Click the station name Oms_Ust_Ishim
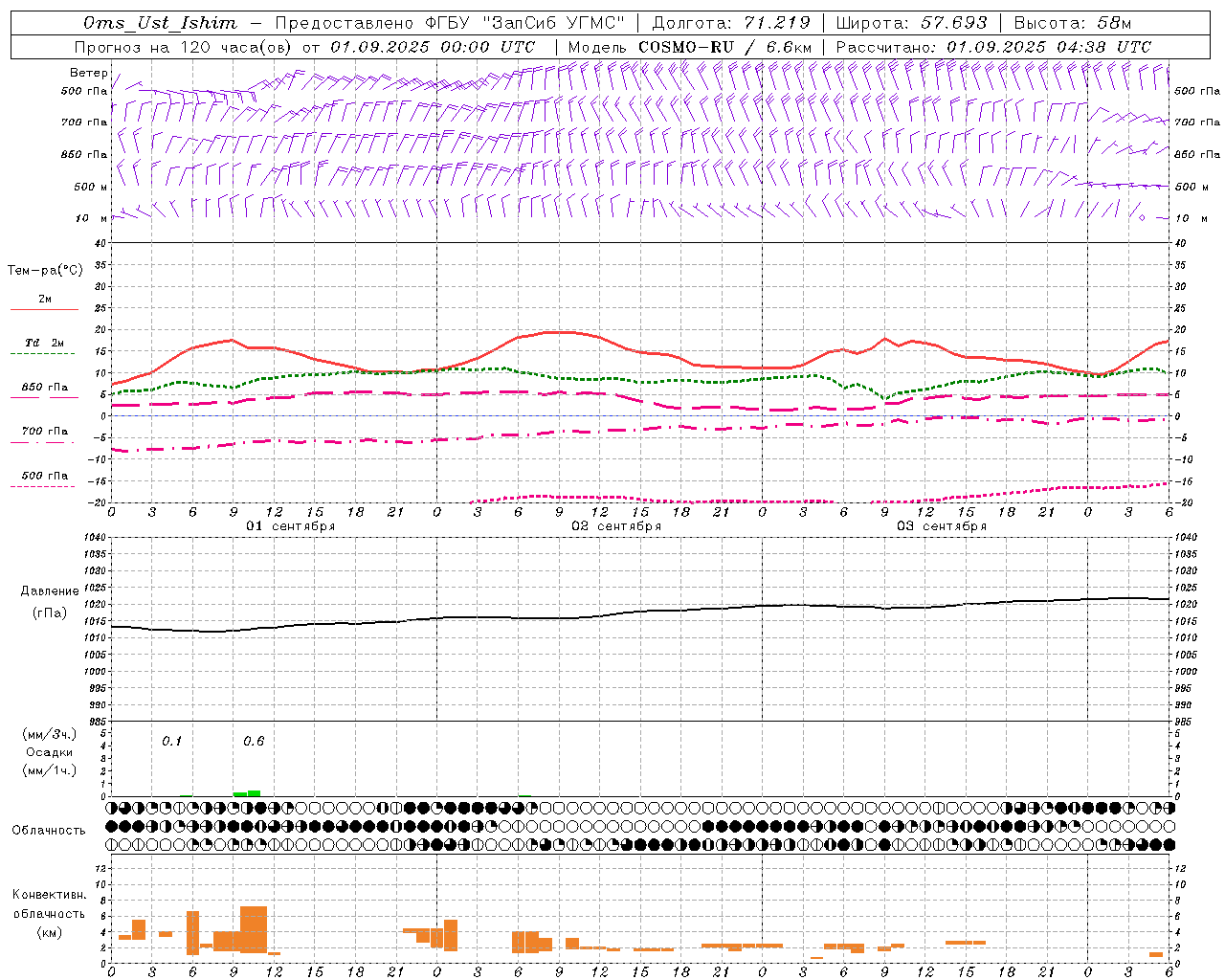Image resolution: width=1225 pixels, height=980 pixels. pos(160,23)
